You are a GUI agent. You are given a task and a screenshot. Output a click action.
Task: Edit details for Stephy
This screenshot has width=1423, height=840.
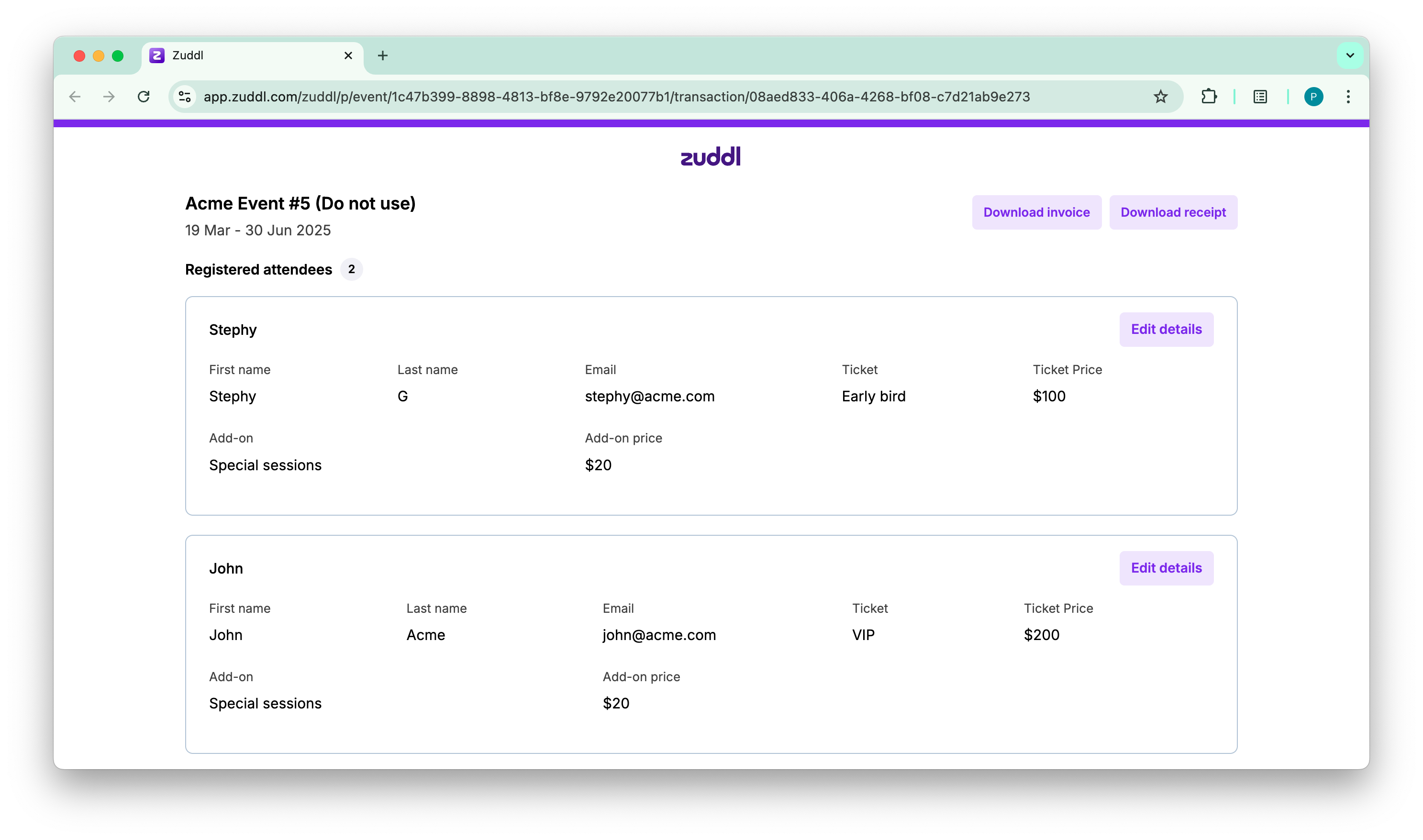(x=1166, y=330)
